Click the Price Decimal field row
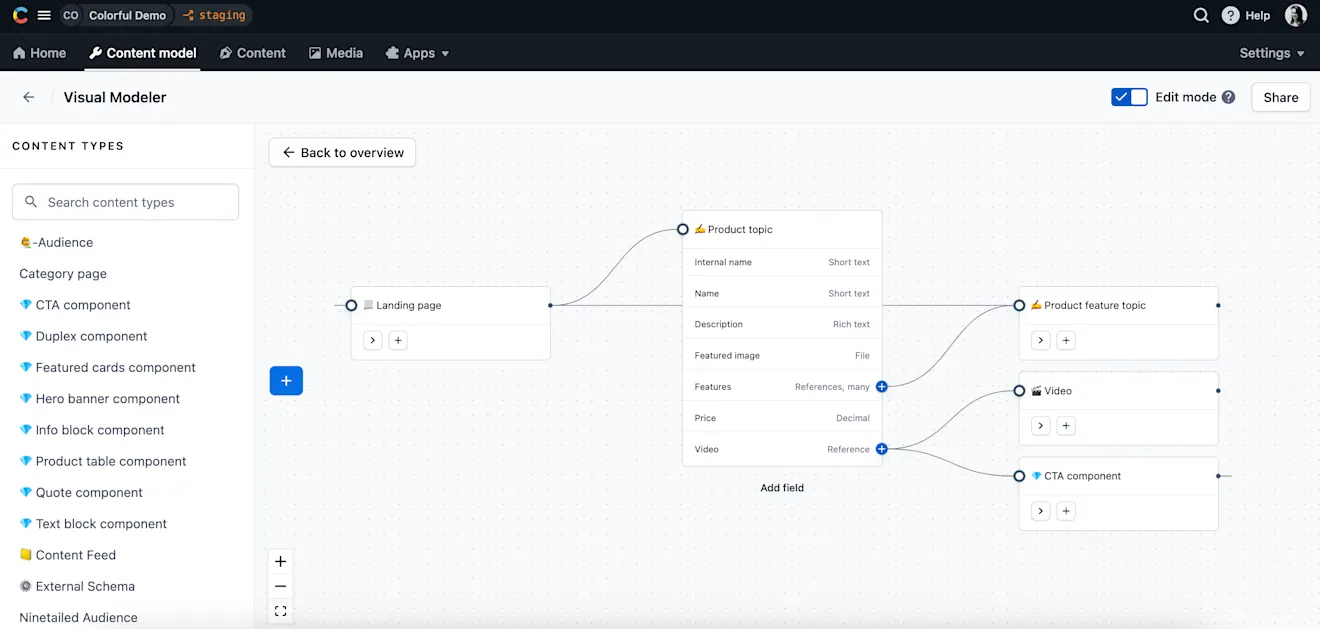 pyautogui.click(x=782, y=418)
